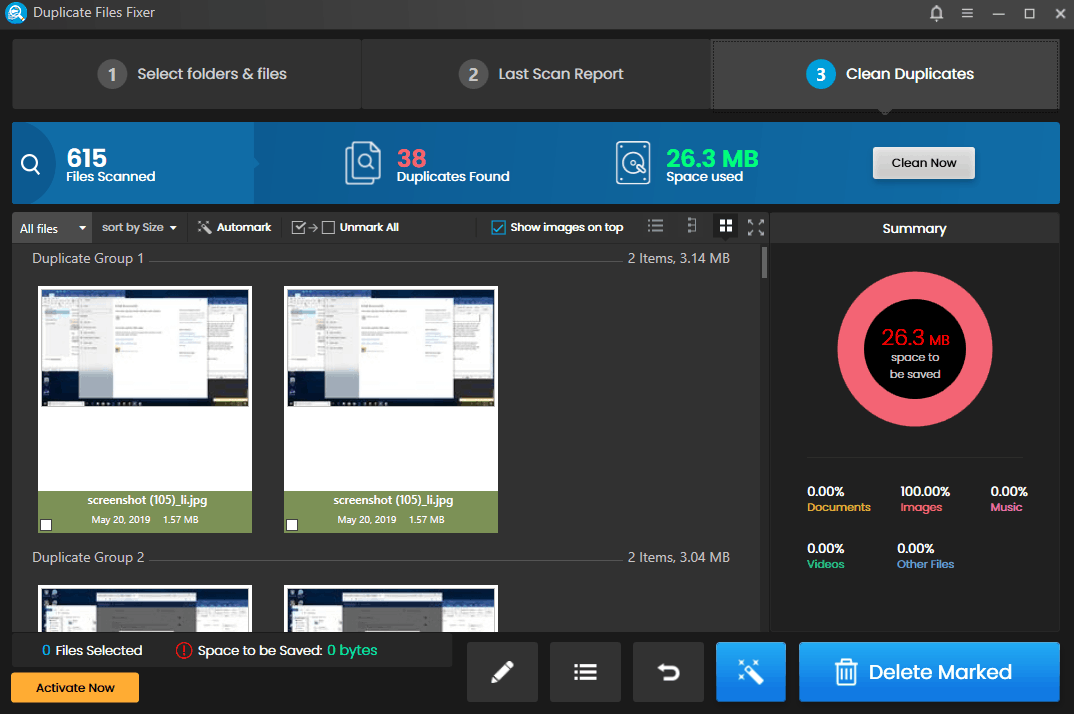The image size is (1074, 714).
Task: Open the notifications bell
Action: (x=936, y=13)
